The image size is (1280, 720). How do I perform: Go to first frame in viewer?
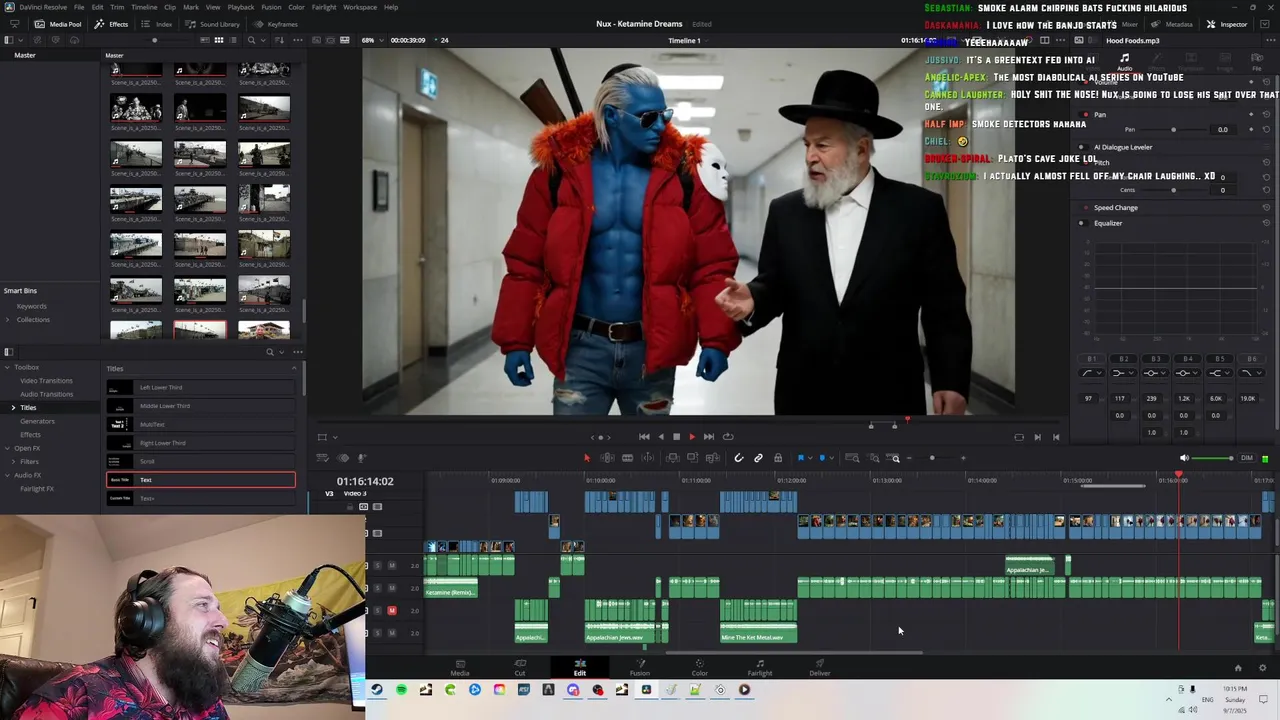[x=644, y=436]
